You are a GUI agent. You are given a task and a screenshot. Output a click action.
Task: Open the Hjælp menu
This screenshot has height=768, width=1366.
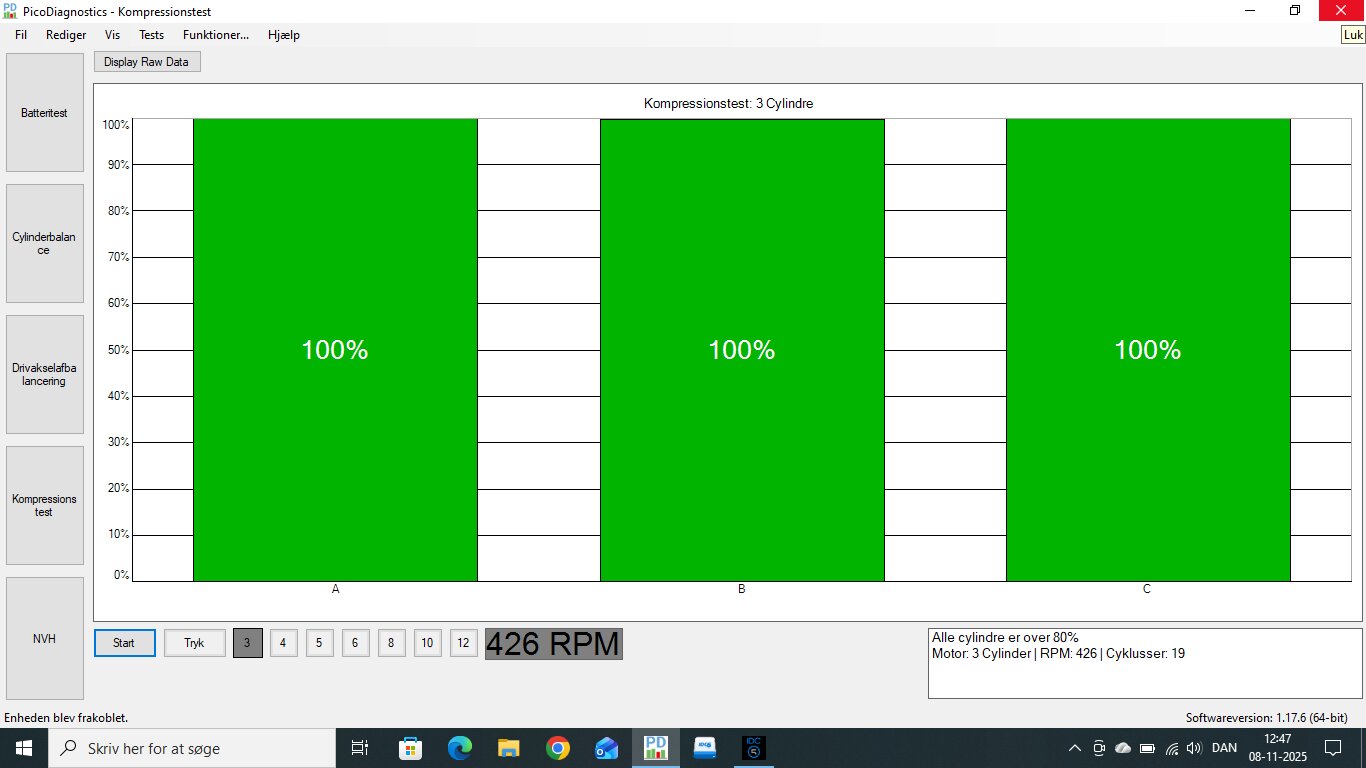tap(284, 35)
